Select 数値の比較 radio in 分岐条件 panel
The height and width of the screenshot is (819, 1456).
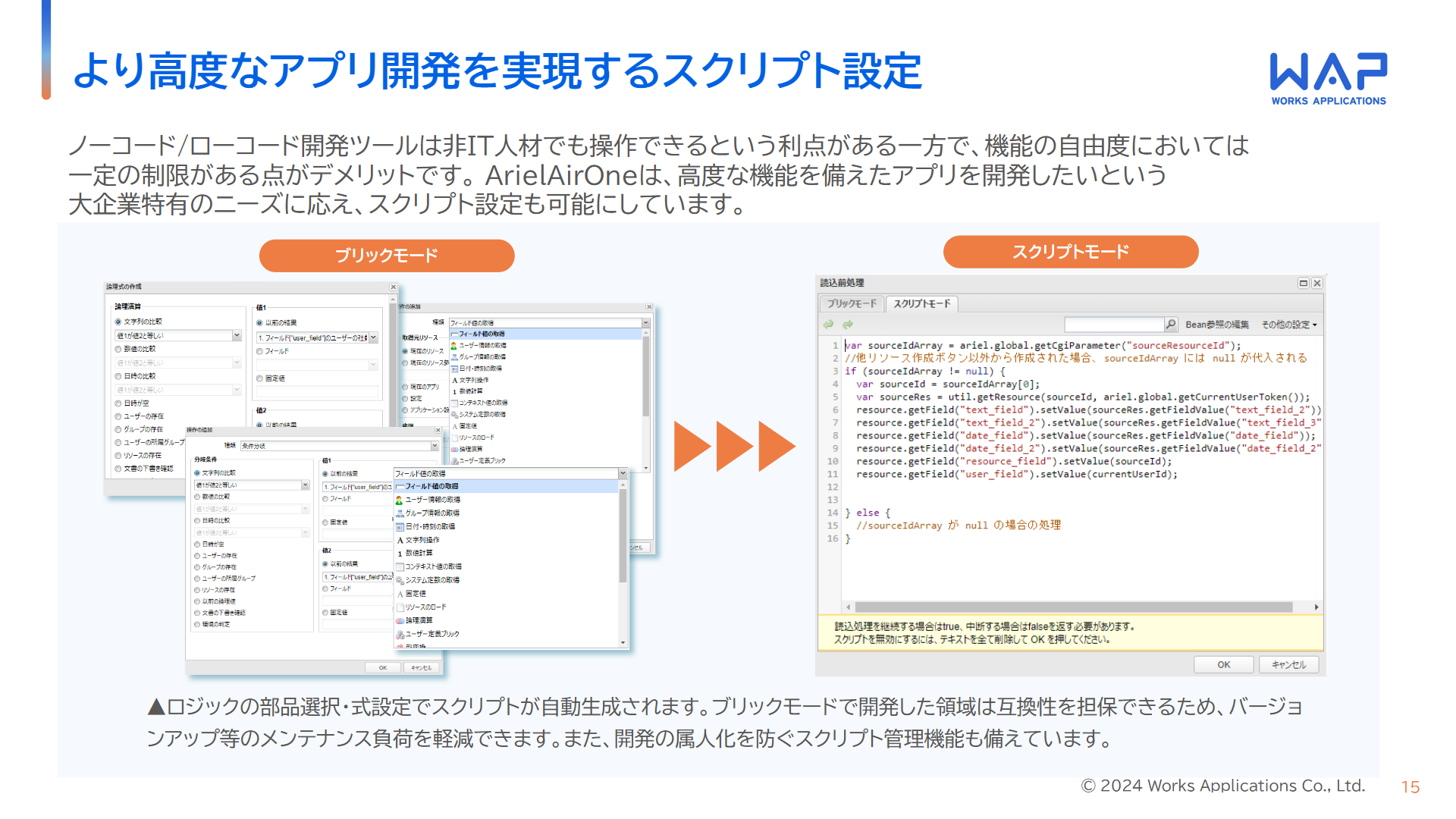click(x=197, y=497)
